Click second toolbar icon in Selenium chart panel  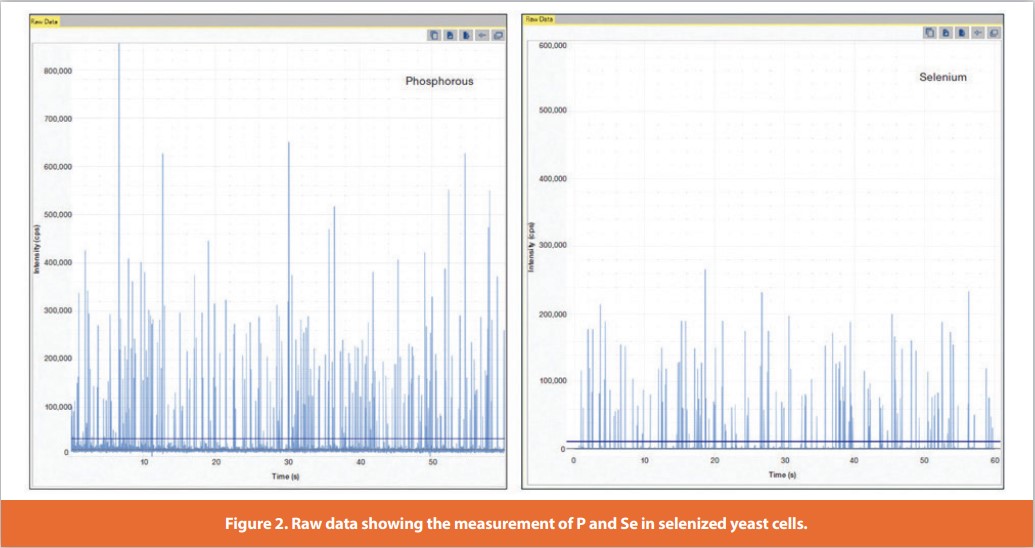(946, 33)
